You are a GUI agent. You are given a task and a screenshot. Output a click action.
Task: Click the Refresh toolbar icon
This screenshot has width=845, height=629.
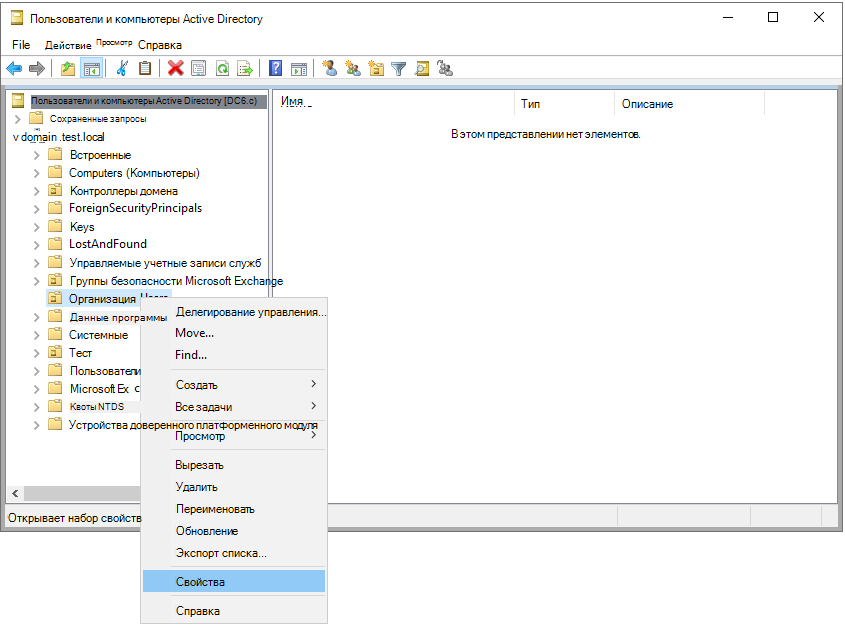click(222, 68)
